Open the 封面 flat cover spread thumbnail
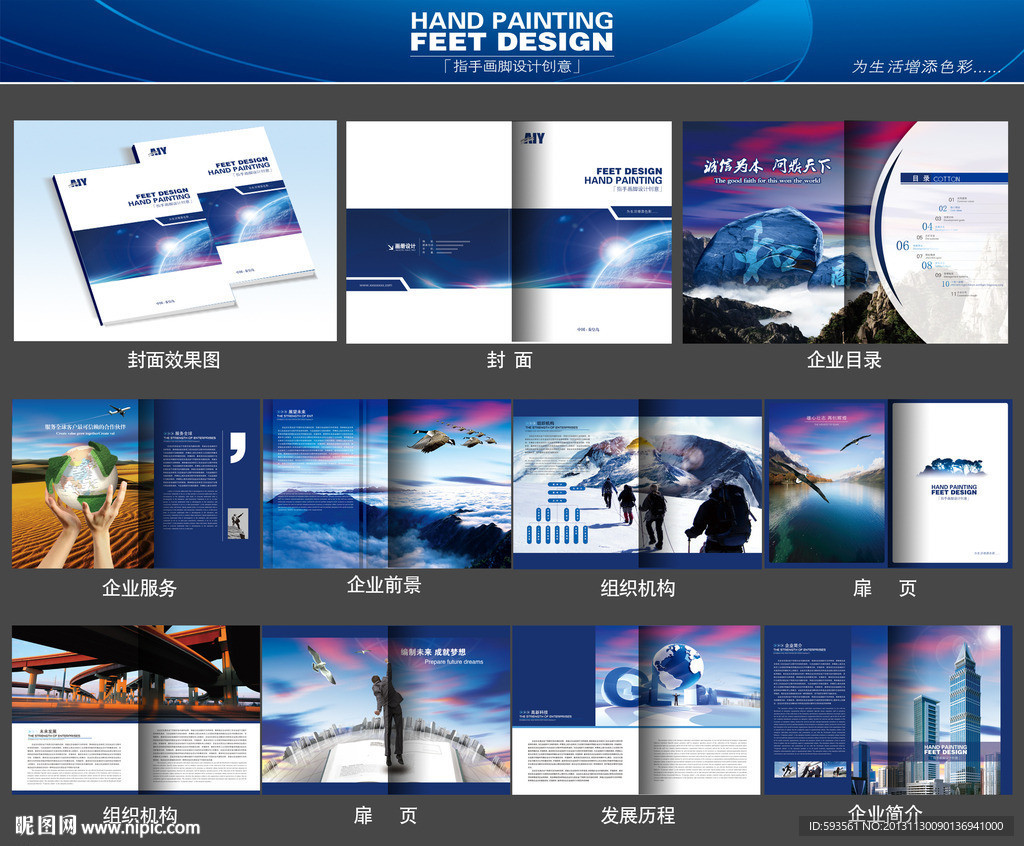Image resolution: width=1024 pixels, height=846 pixels. [509, 232]
